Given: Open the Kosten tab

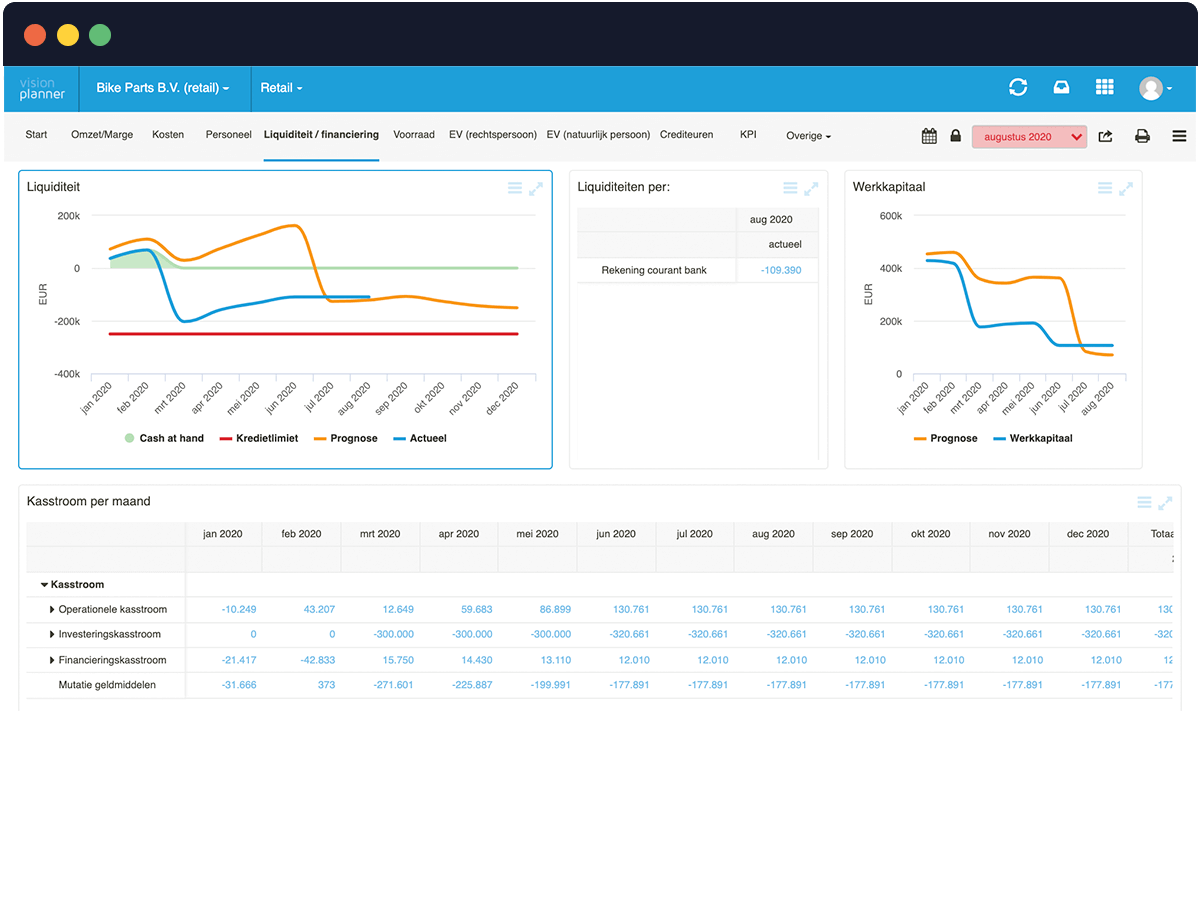Looking at the screenshot, I should (x=168, y=135).
